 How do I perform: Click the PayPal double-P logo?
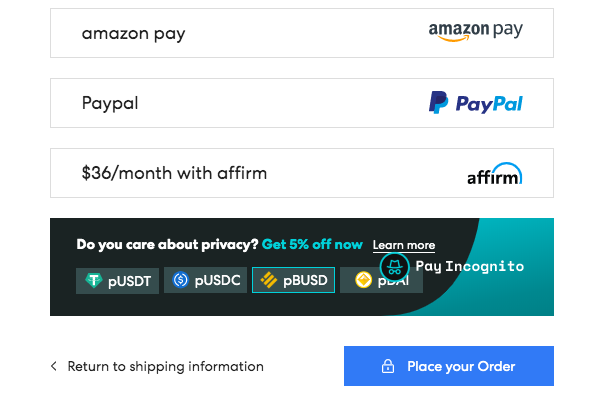point(438,103)
